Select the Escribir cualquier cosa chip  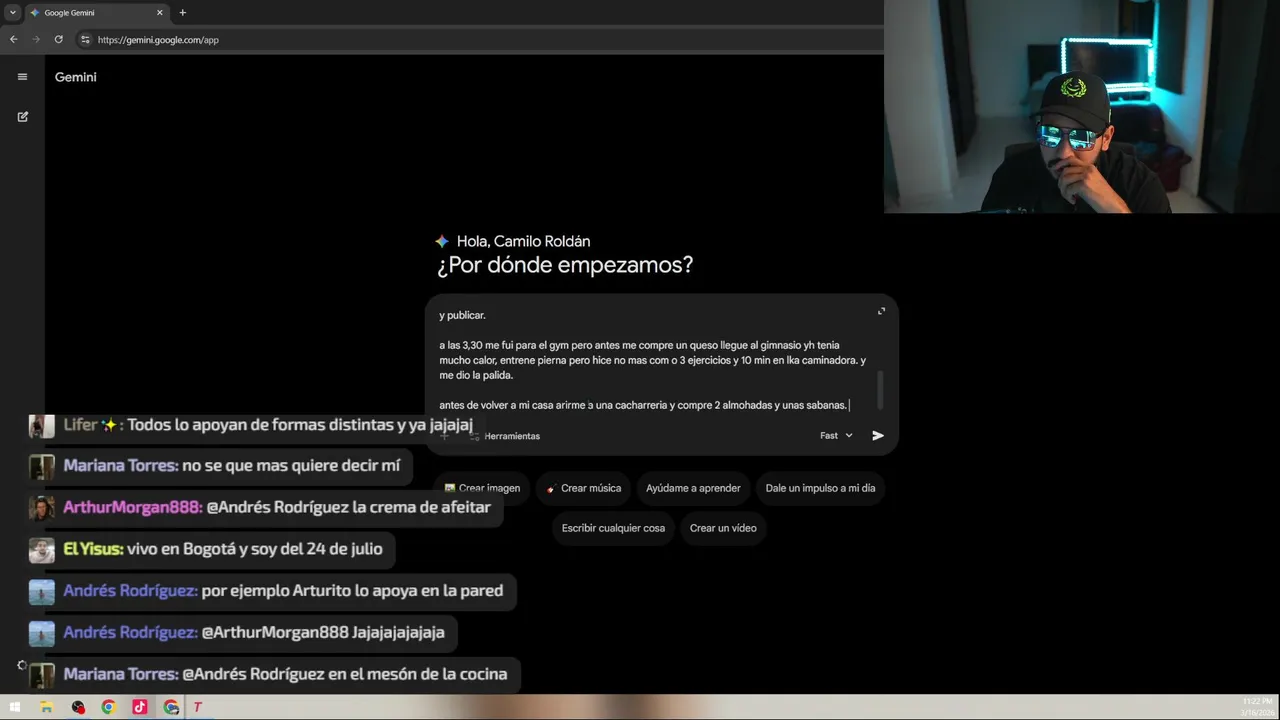point(613,528)
